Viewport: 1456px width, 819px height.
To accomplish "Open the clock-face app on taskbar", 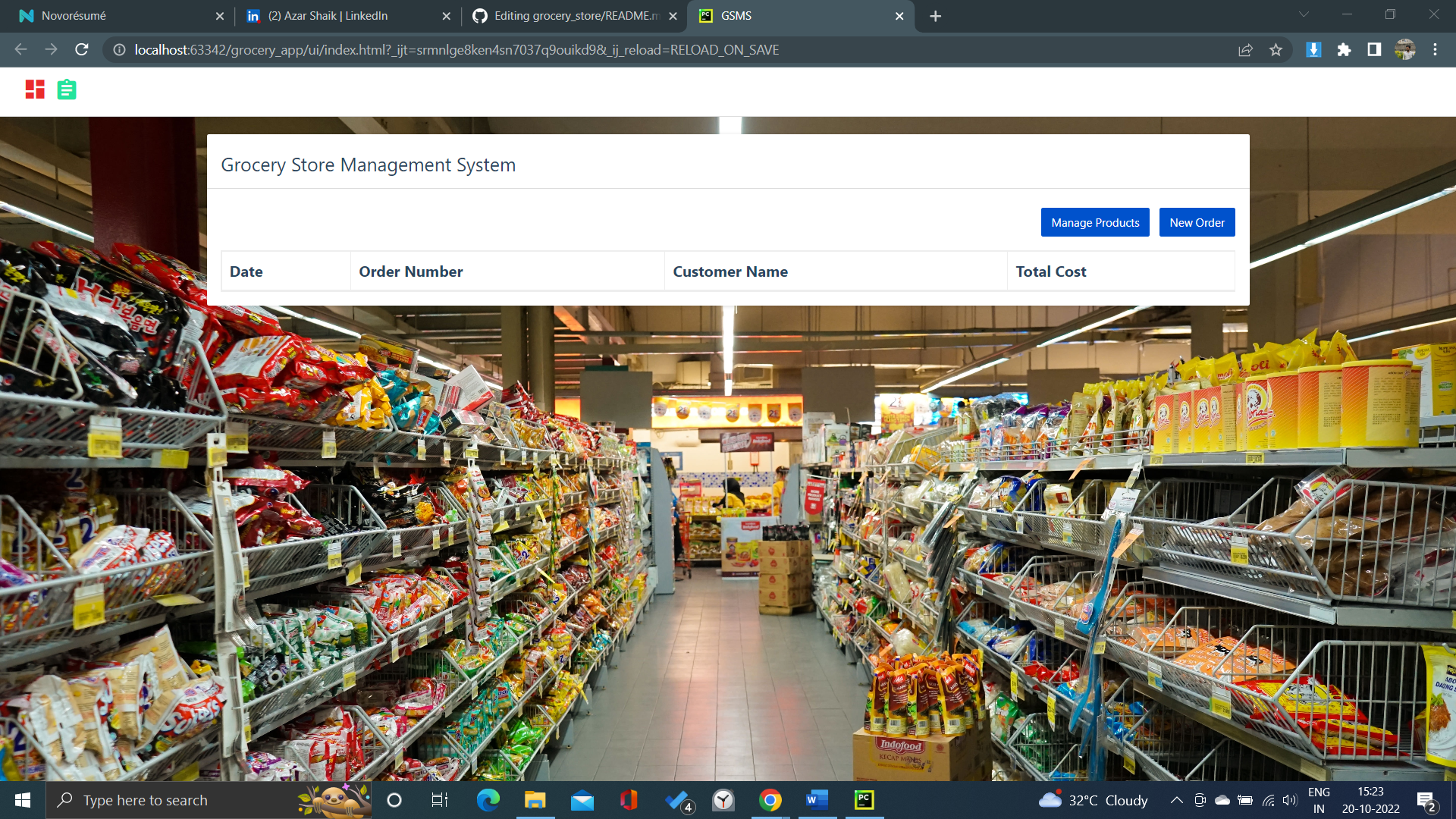I will [x=723, y=800].
